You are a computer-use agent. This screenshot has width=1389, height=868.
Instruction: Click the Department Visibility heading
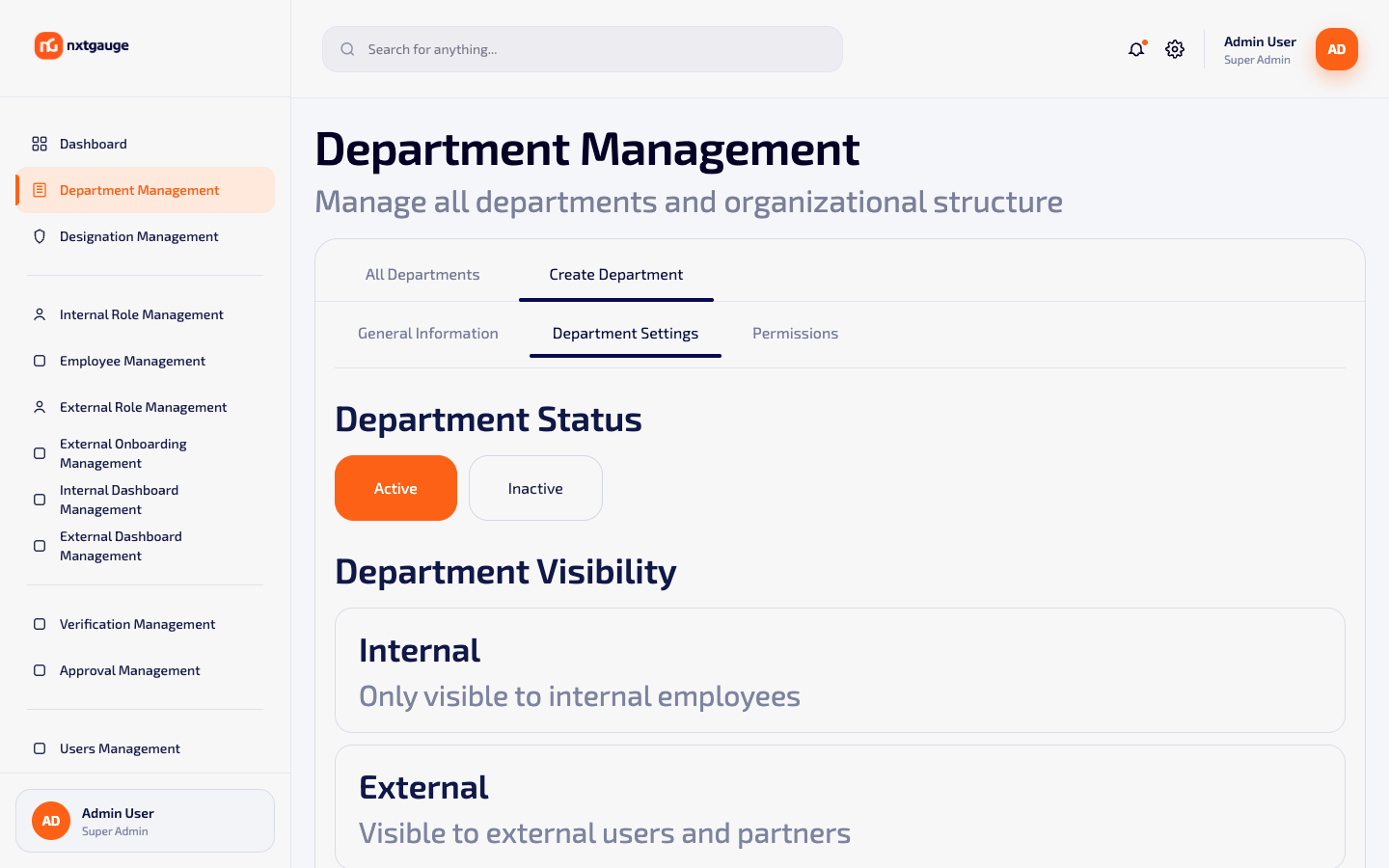505,572
